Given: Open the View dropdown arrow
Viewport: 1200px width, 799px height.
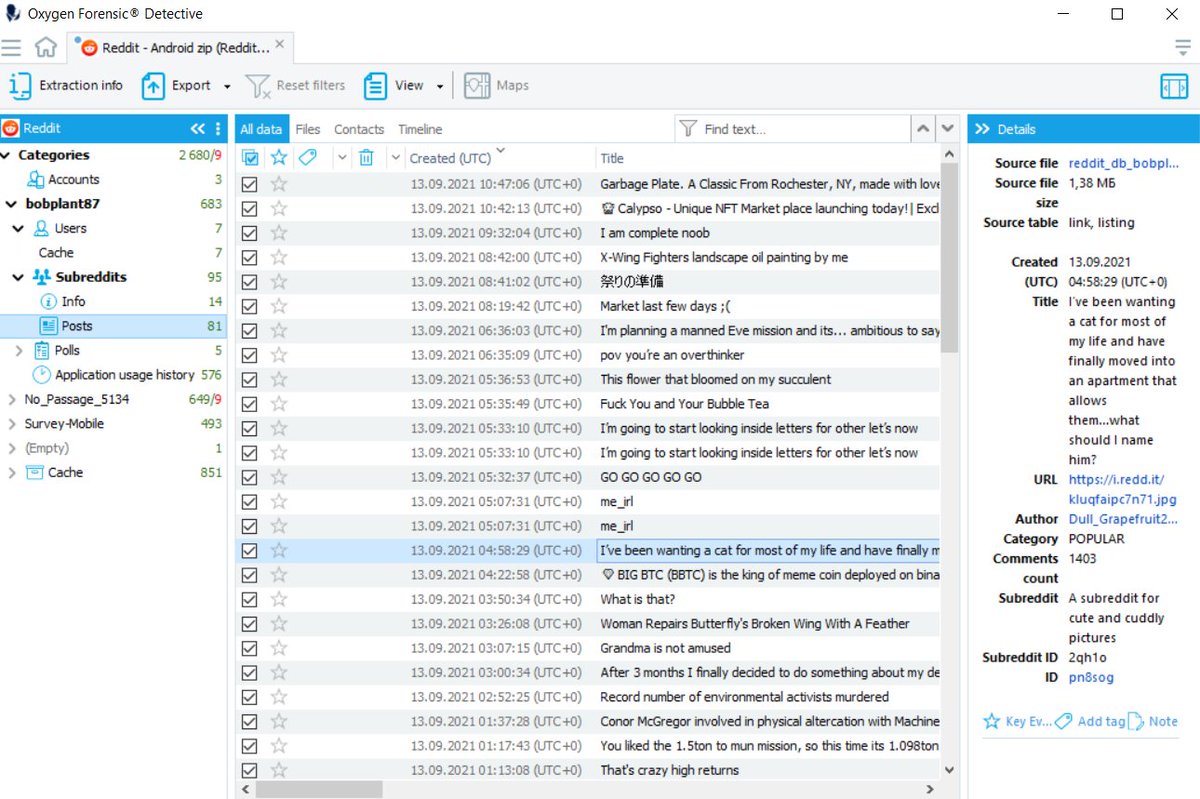Looking at the screenshot, I should click(x=439, y=87).
